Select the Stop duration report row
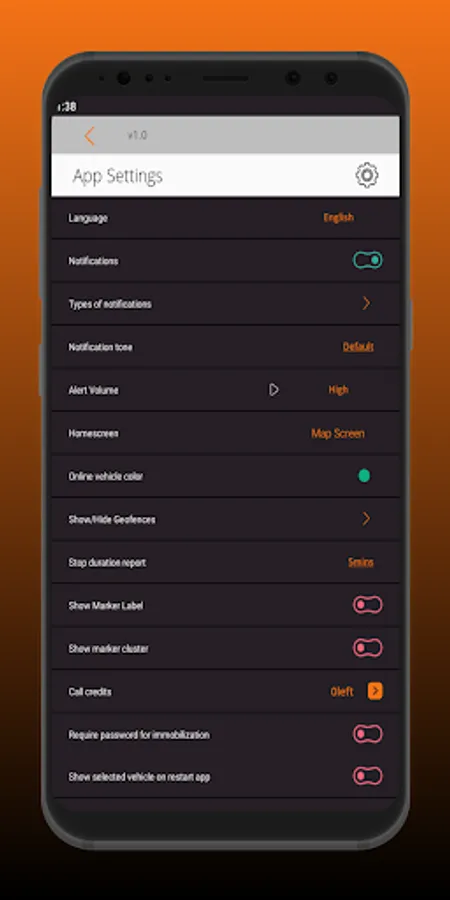The height and width of the screenshot is (900, 450). pos(226,562)
